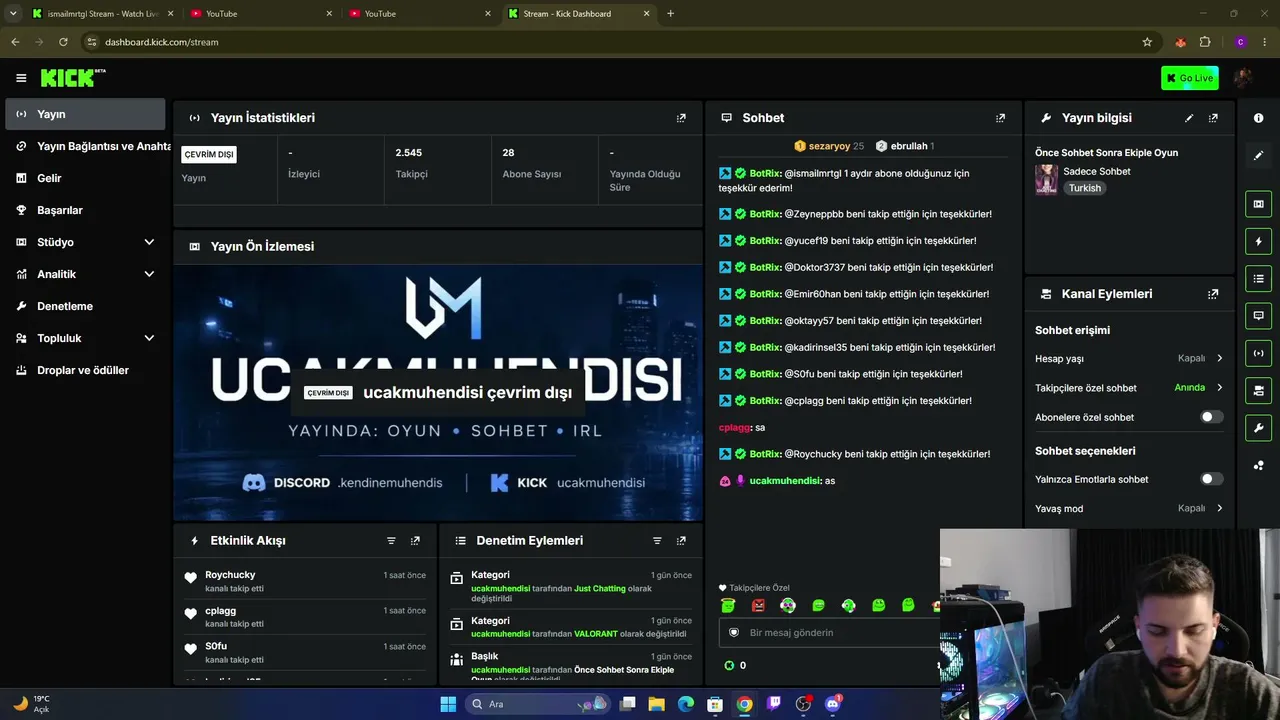The width and height of the screenshot is (1280, 720).
Task: Click the green Go Live button
Action: 1189,78
